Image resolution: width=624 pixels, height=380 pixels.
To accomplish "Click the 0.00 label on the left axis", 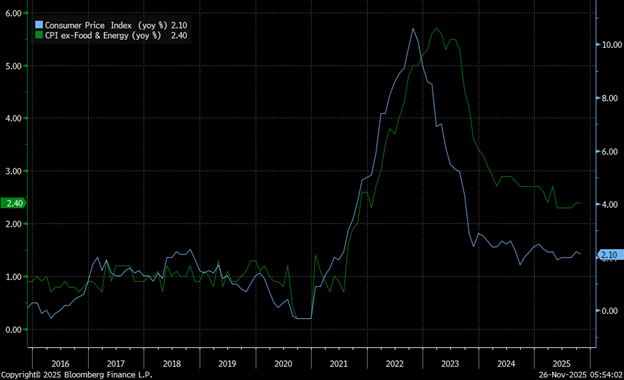I will click(13, 330).
